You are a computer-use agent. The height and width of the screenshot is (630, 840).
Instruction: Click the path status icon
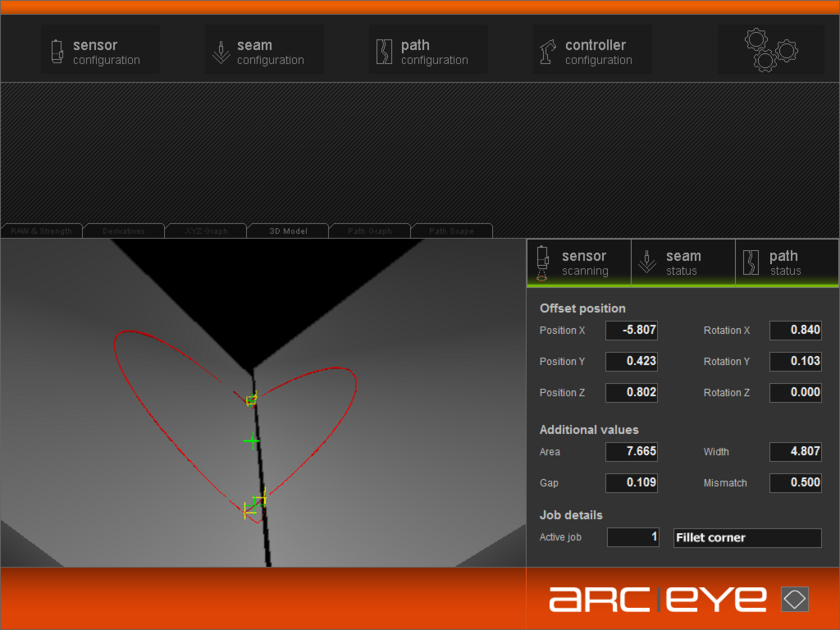(753, 262)
